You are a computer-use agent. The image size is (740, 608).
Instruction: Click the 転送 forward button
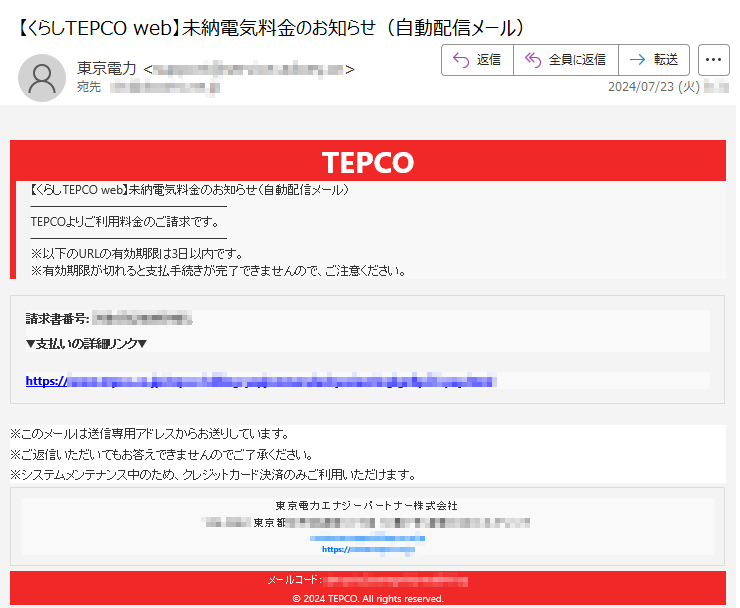pyautogui.click(x=654, y=60)
